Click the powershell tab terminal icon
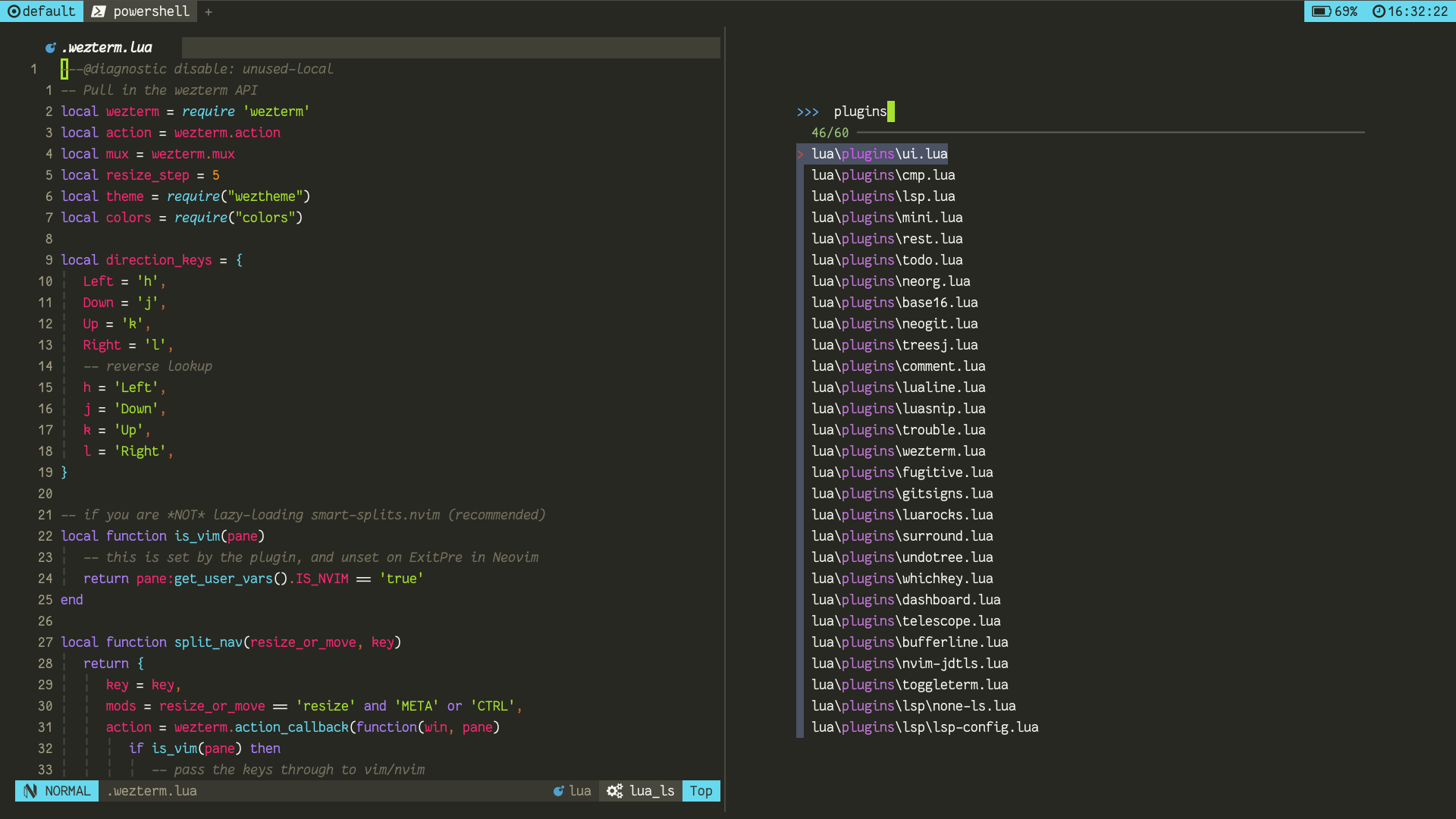1456x819 pixels. (x=99, y=11)
